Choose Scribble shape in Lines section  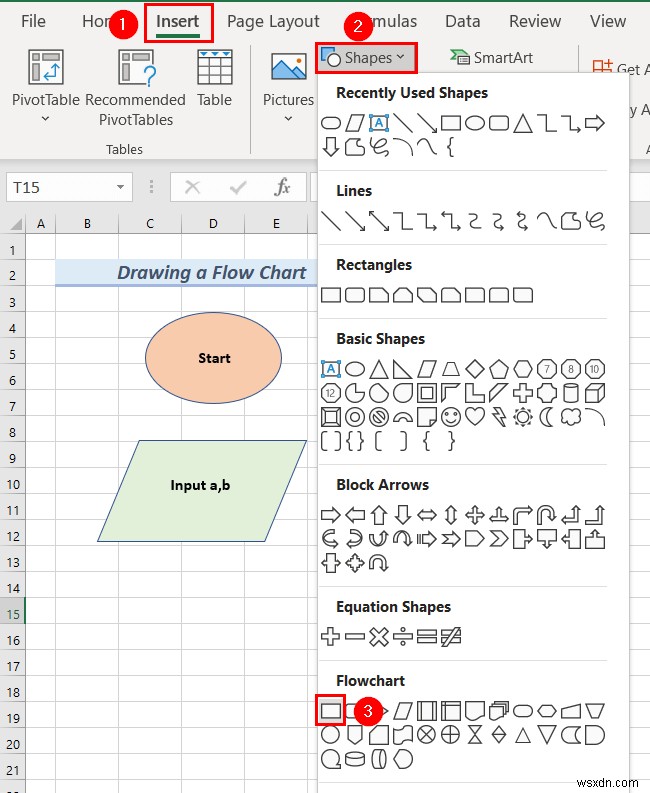595,221
